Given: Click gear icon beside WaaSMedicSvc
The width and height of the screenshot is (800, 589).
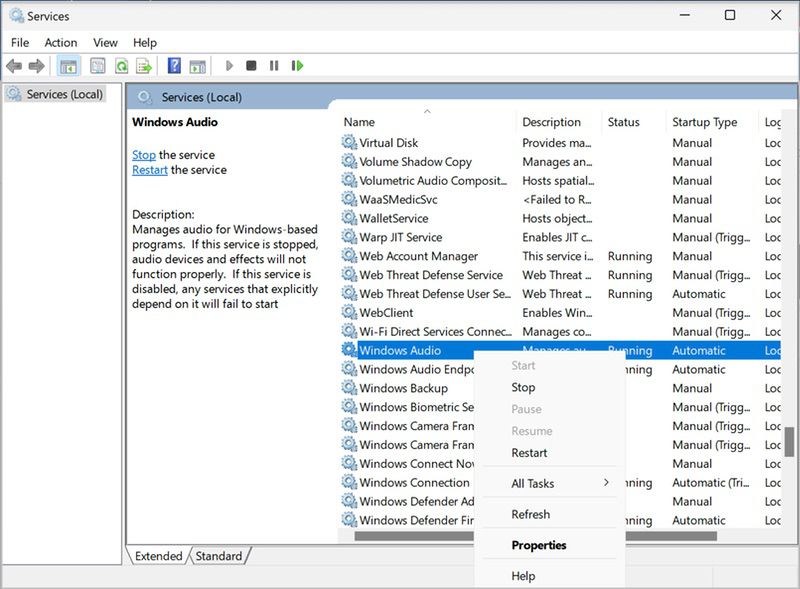Looking at the screenshot, I should click(349, 199).
